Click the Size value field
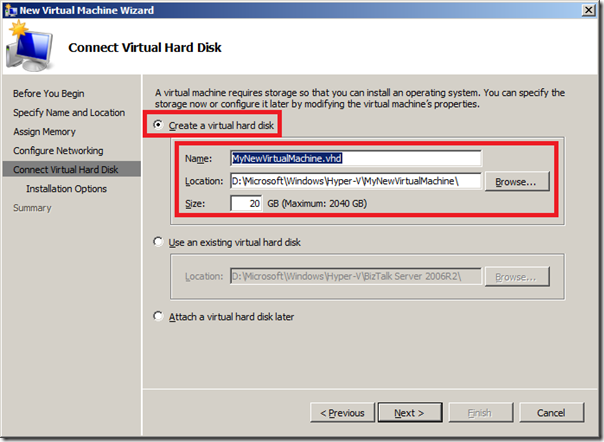This screenshot has width=604, height=442. click(246, 203)
